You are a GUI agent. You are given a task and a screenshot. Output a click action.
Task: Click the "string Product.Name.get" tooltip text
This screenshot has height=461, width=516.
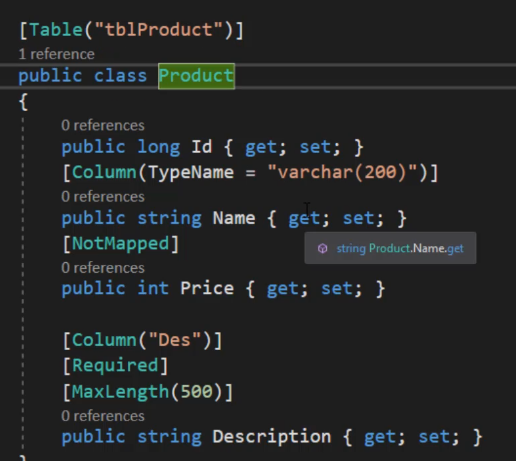point(400,248)
